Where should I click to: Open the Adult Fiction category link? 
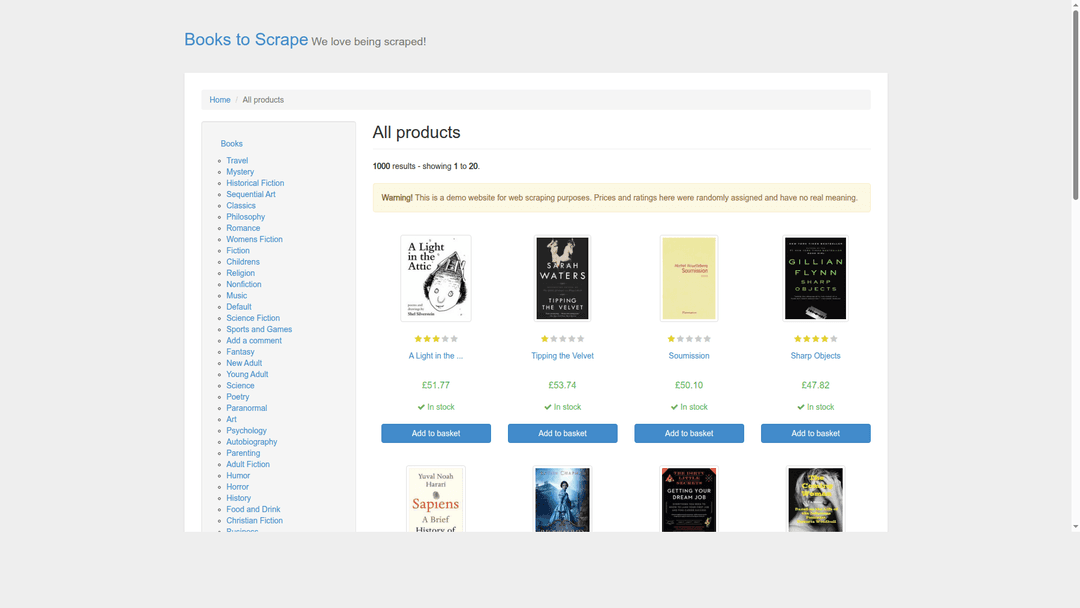[x=248, y=464]
